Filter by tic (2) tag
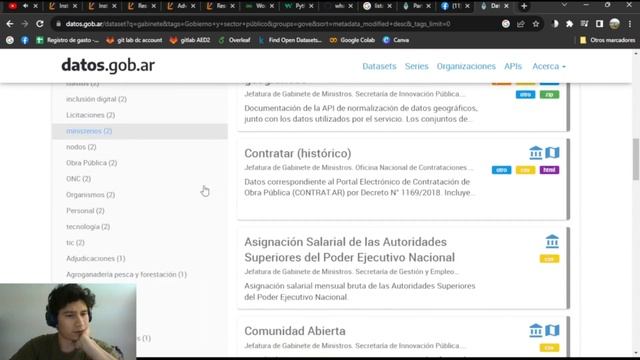This screenshot has height=360, width=640. pyautogui.click(x=76, y=242)
